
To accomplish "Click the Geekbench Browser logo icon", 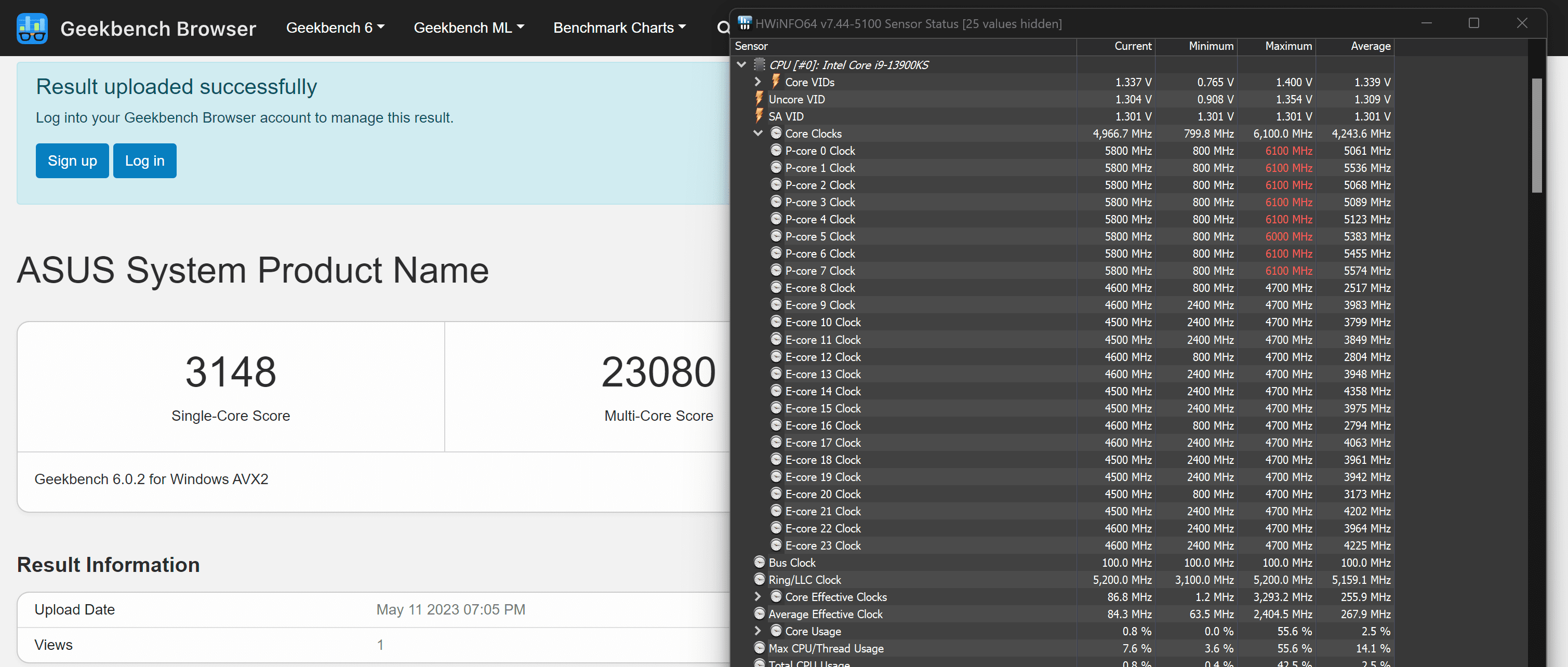I will point(32,28).
